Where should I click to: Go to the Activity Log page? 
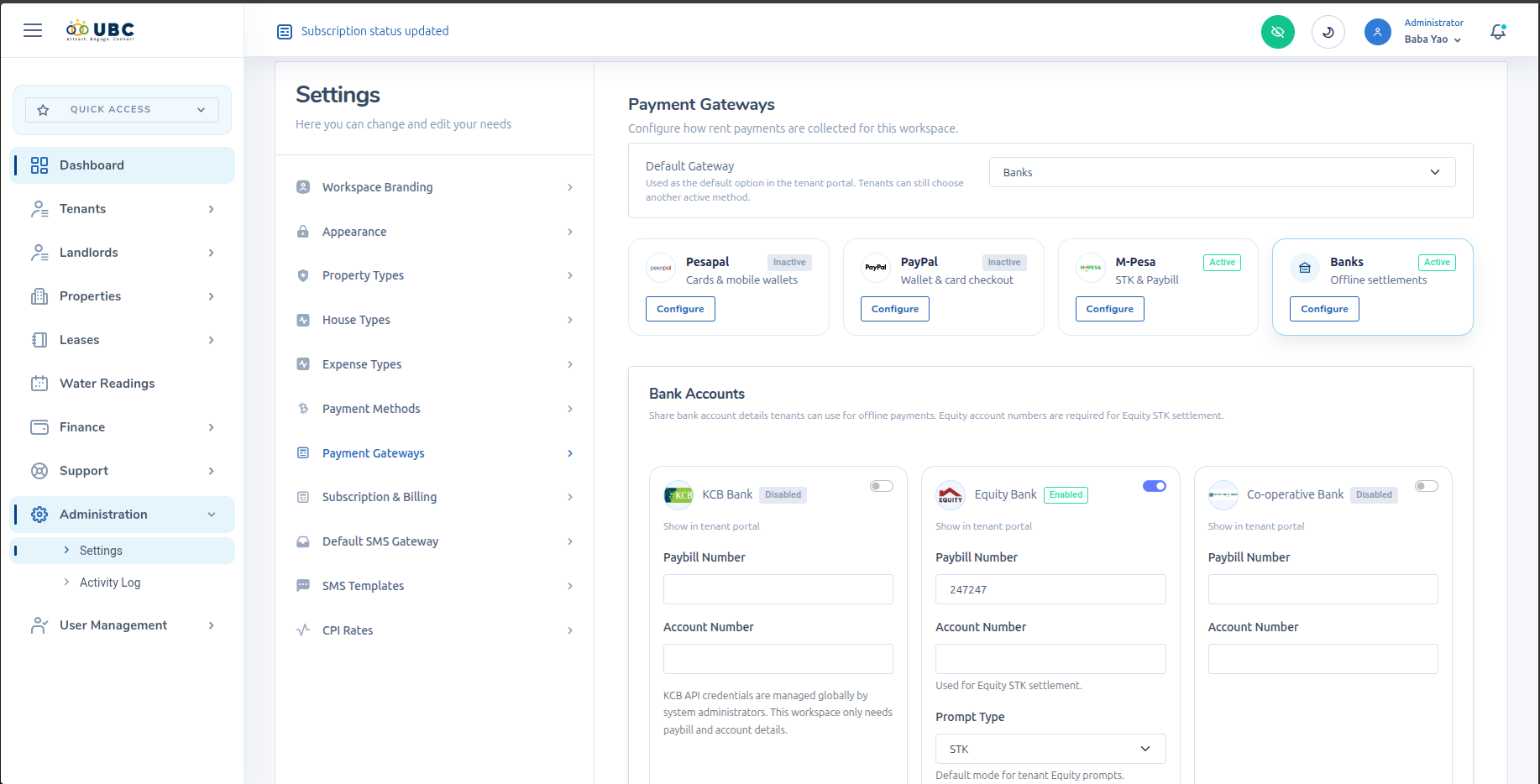point(108,582)
